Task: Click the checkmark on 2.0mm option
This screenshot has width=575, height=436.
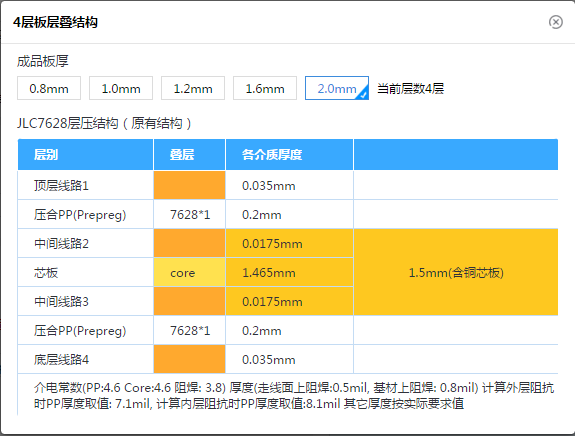Action: tap(363, 95)
